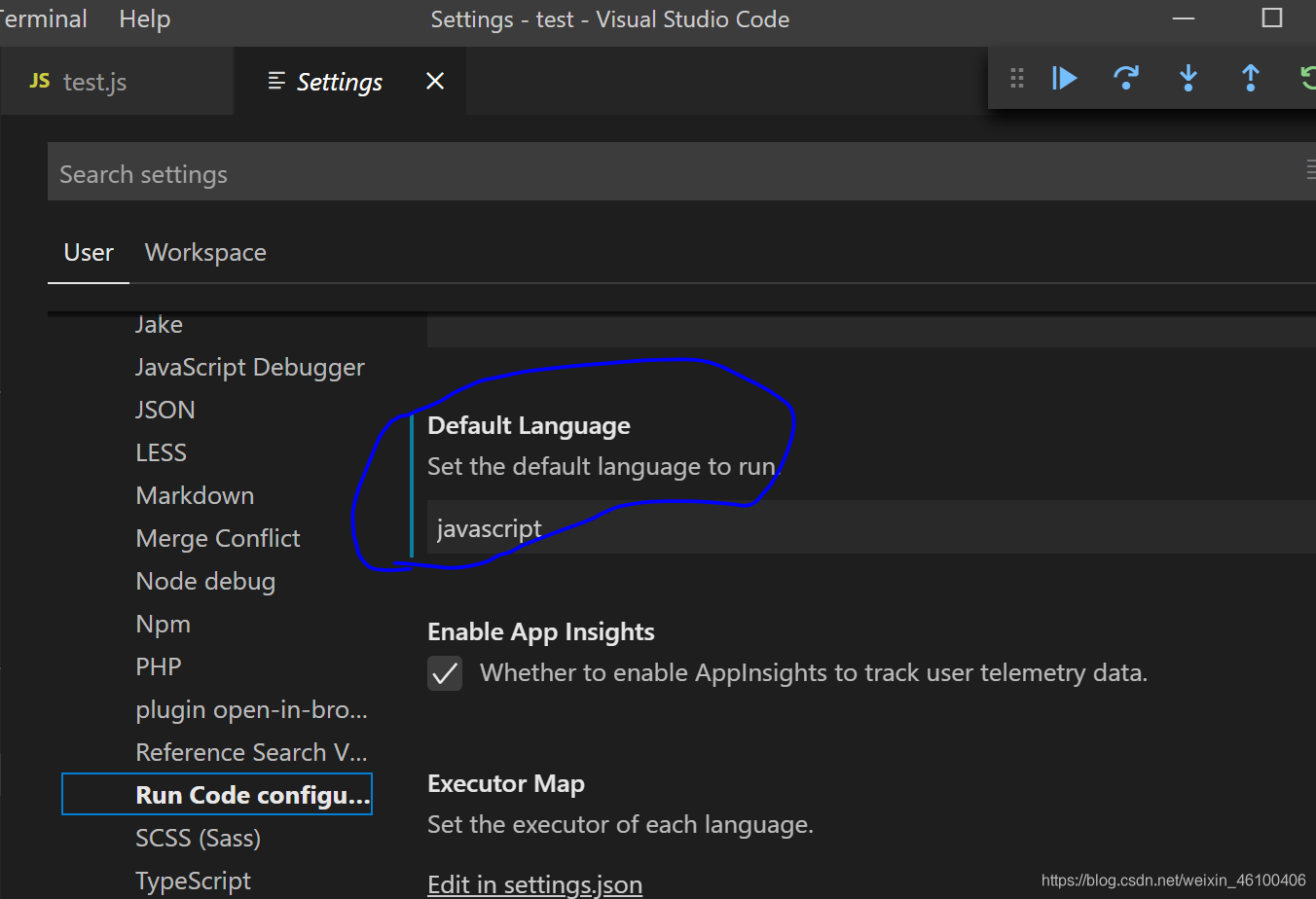Image resolution: width=1316 pixels, height=899 pixels.
Task: Click the Enable App Insights setting title
Action: (x=541, y=632)
